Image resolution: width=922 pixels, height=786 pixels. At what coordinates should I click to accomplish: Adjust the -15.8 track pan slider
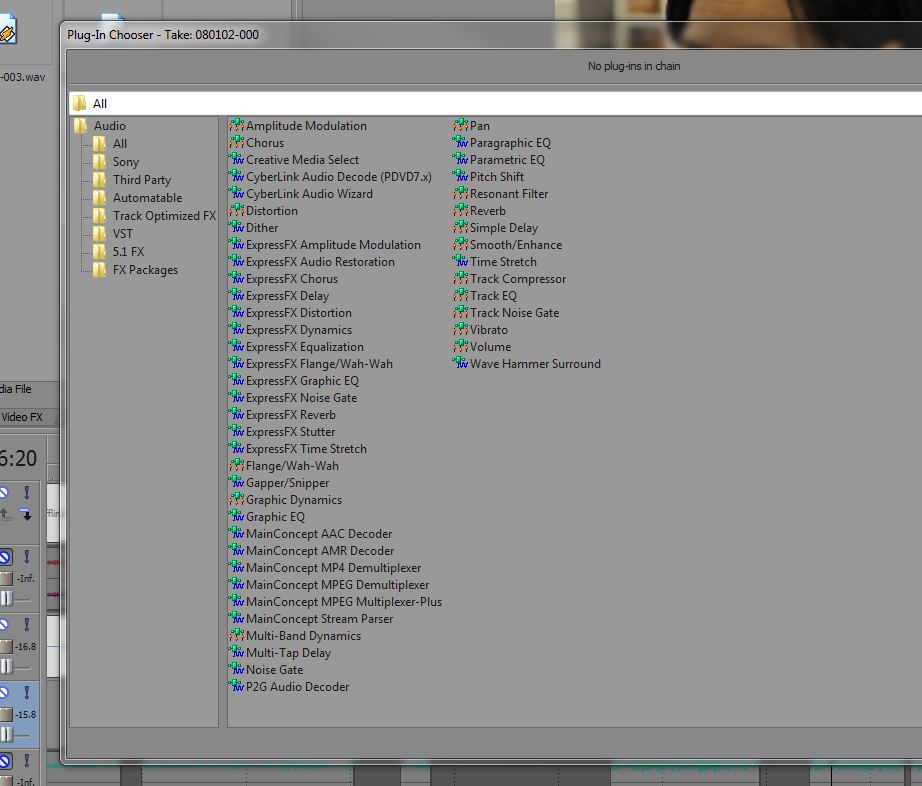[8, 734]
